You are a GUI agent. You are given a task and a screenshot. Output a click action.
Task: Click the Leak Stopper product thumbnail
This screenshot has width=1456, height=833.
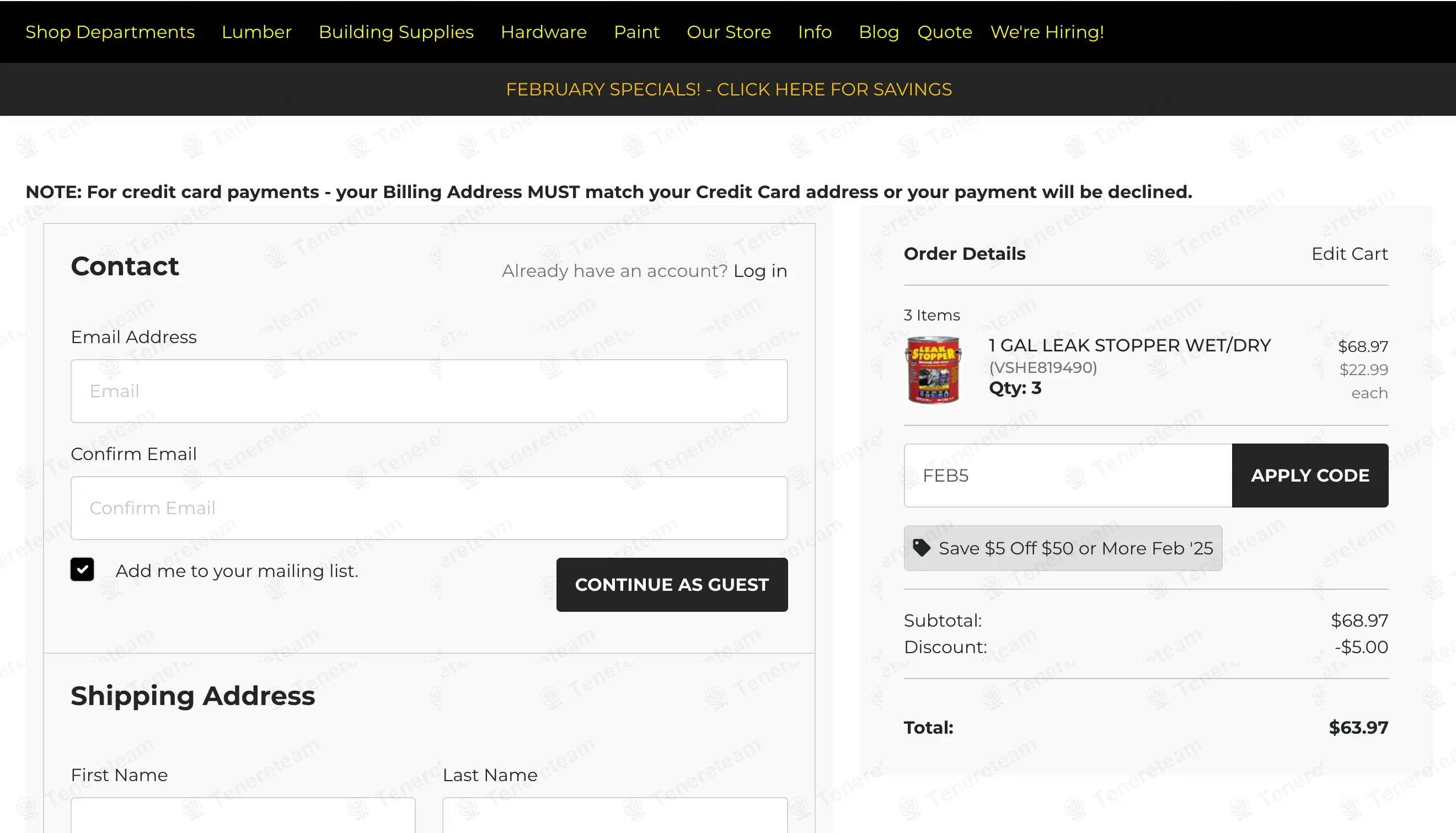click(x=933, y=370)
